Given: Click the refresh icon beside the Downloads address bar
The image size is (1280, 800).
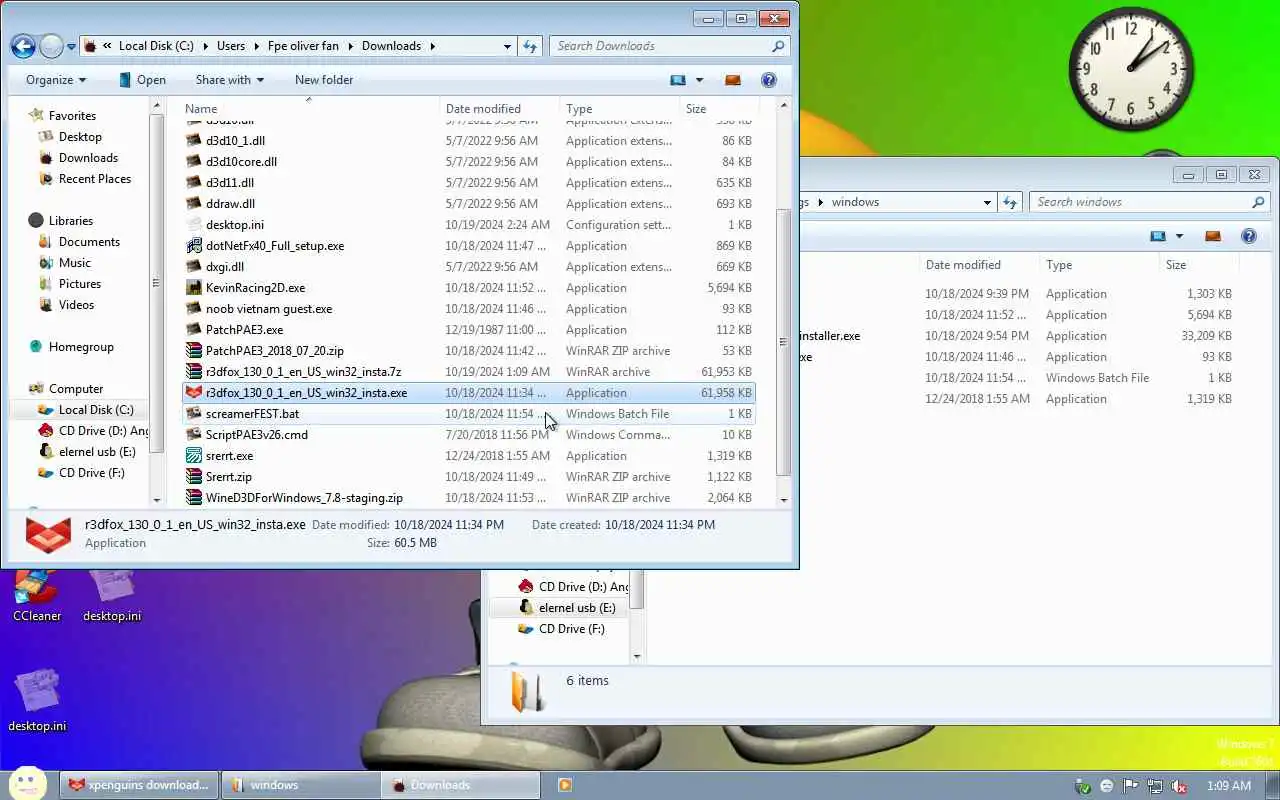Looking at the screenshot, I should tap(530, 46).
